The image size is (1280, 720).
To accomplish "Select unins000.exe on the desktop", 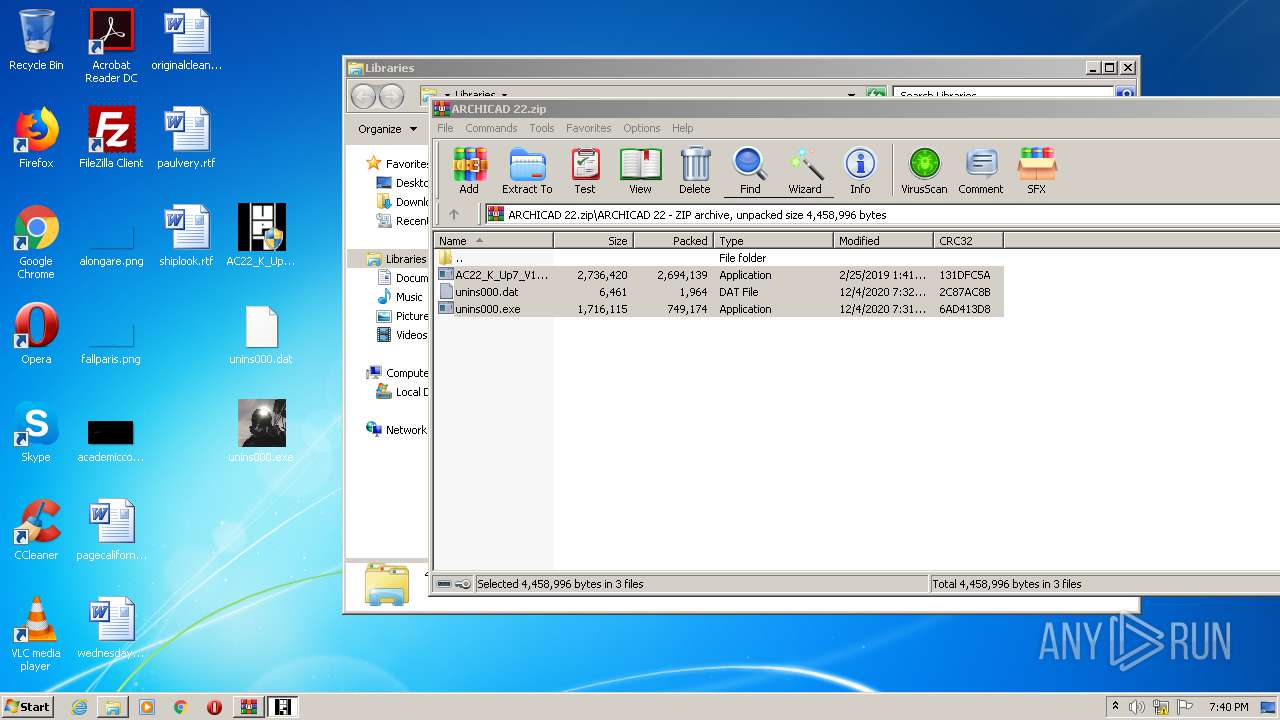I will 261,432.
